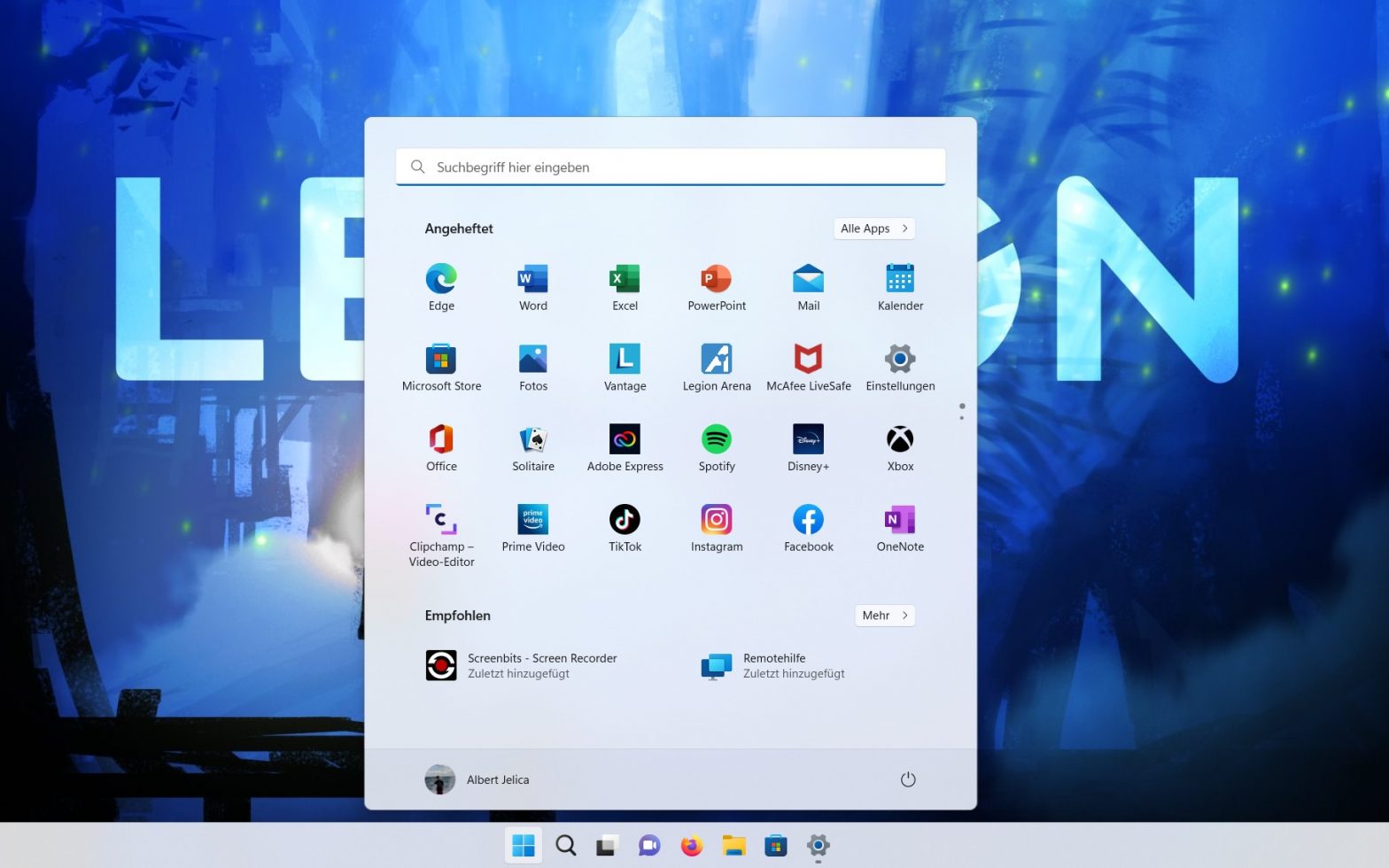
Task: Jump to second page of pinned apps
Action: pyautogui.click(x=962, y=417)
